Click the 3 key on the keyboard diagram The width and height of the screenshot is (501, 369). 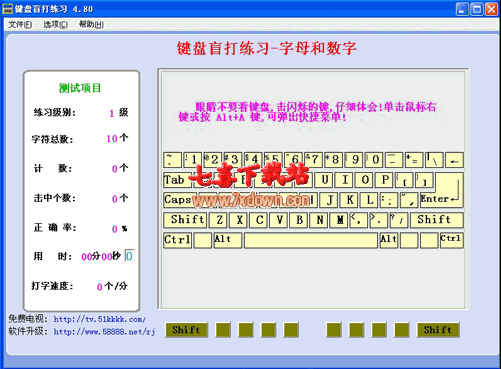(x=232, y=160)
